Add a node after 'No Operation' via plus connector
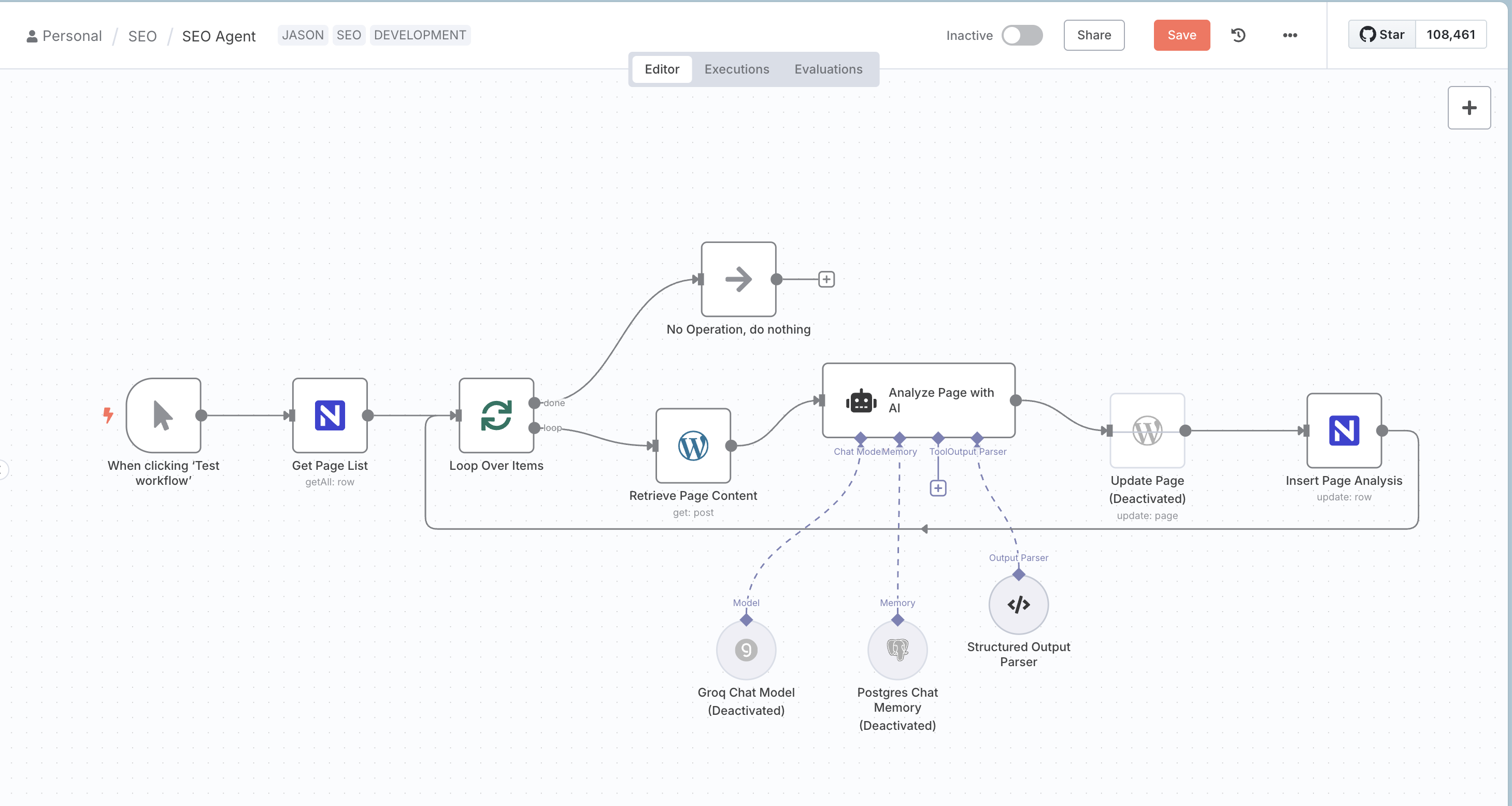 [x=826, y=279]
